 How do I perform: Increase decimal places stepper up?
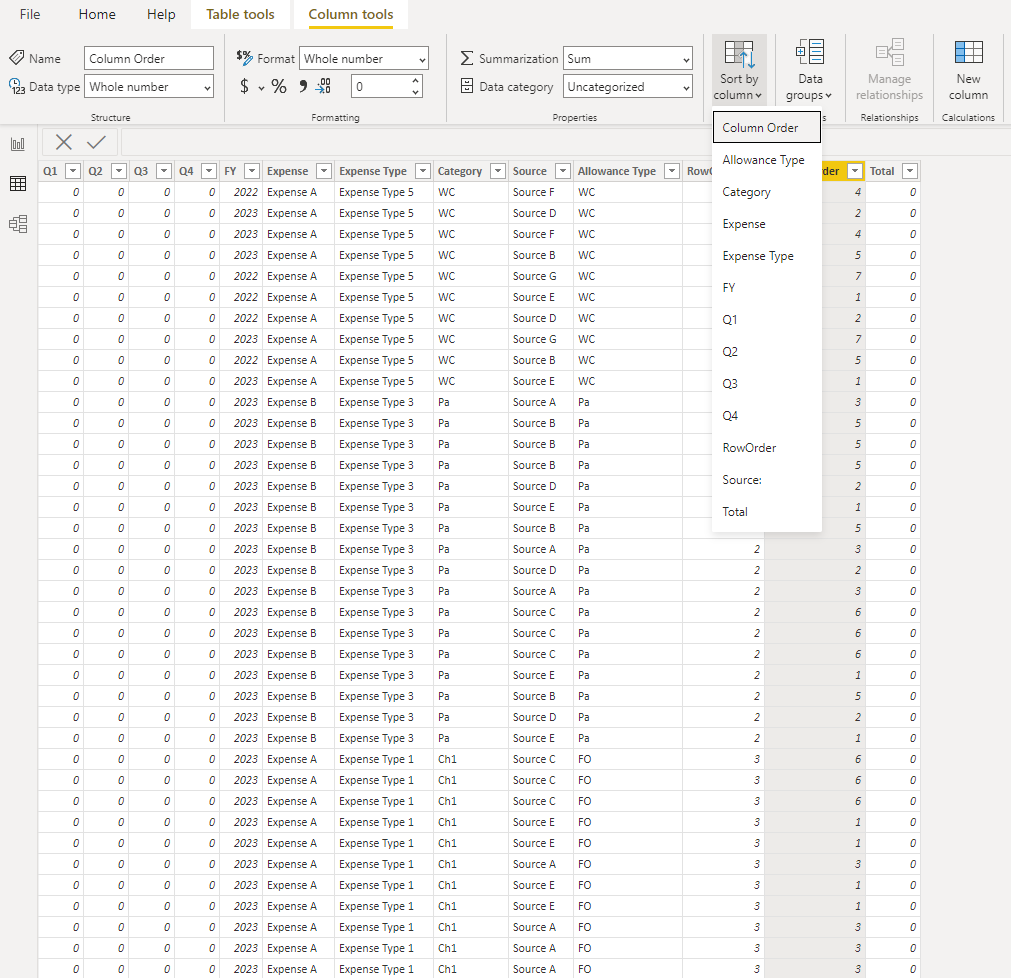coord(416,81)
